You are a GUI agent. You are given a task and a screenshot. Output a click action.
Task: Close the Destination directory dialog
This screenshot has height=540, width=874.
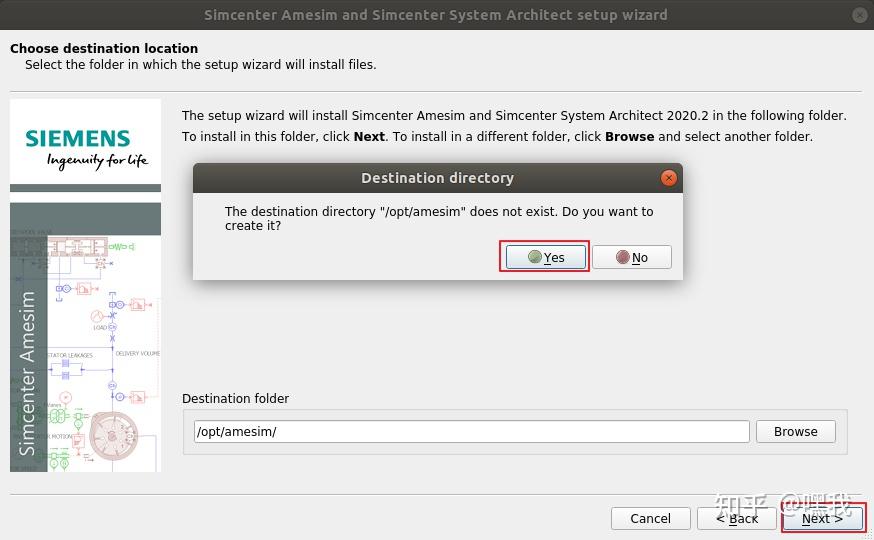click(669, 178)
